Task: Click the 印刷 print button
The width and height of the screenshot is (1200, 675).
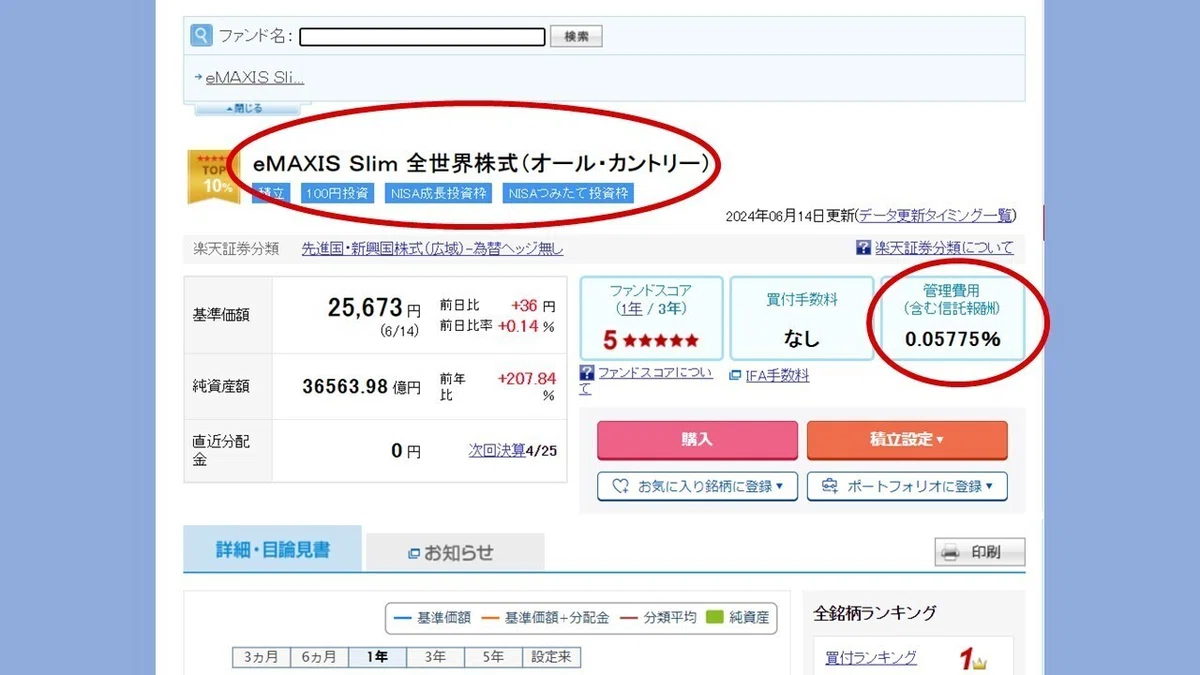Action: 980,552
